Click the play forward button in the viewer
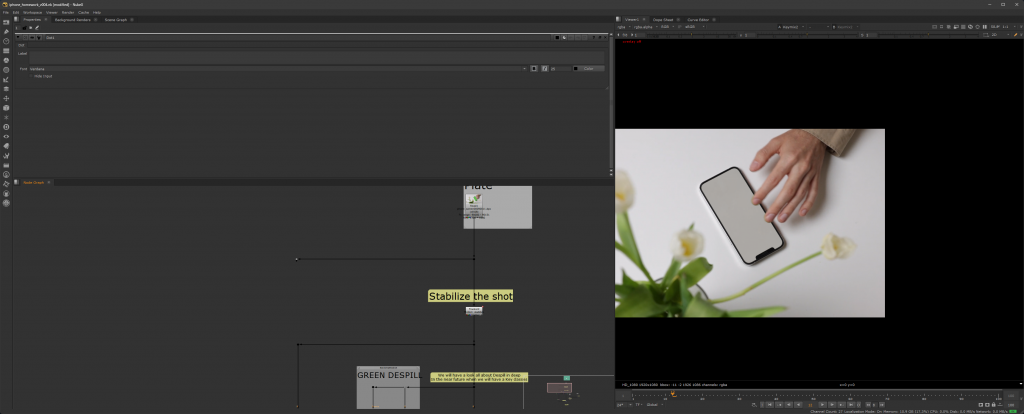 (822, 405)
